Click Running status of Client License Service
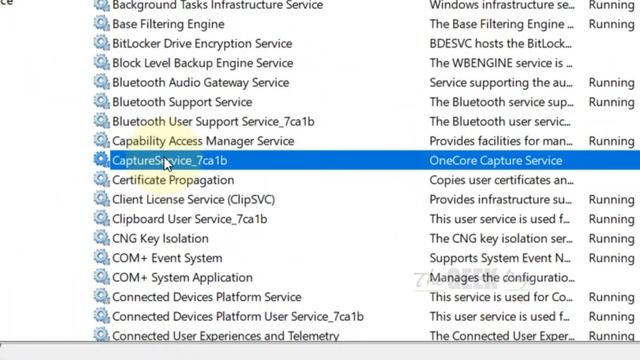 [611, 200]
